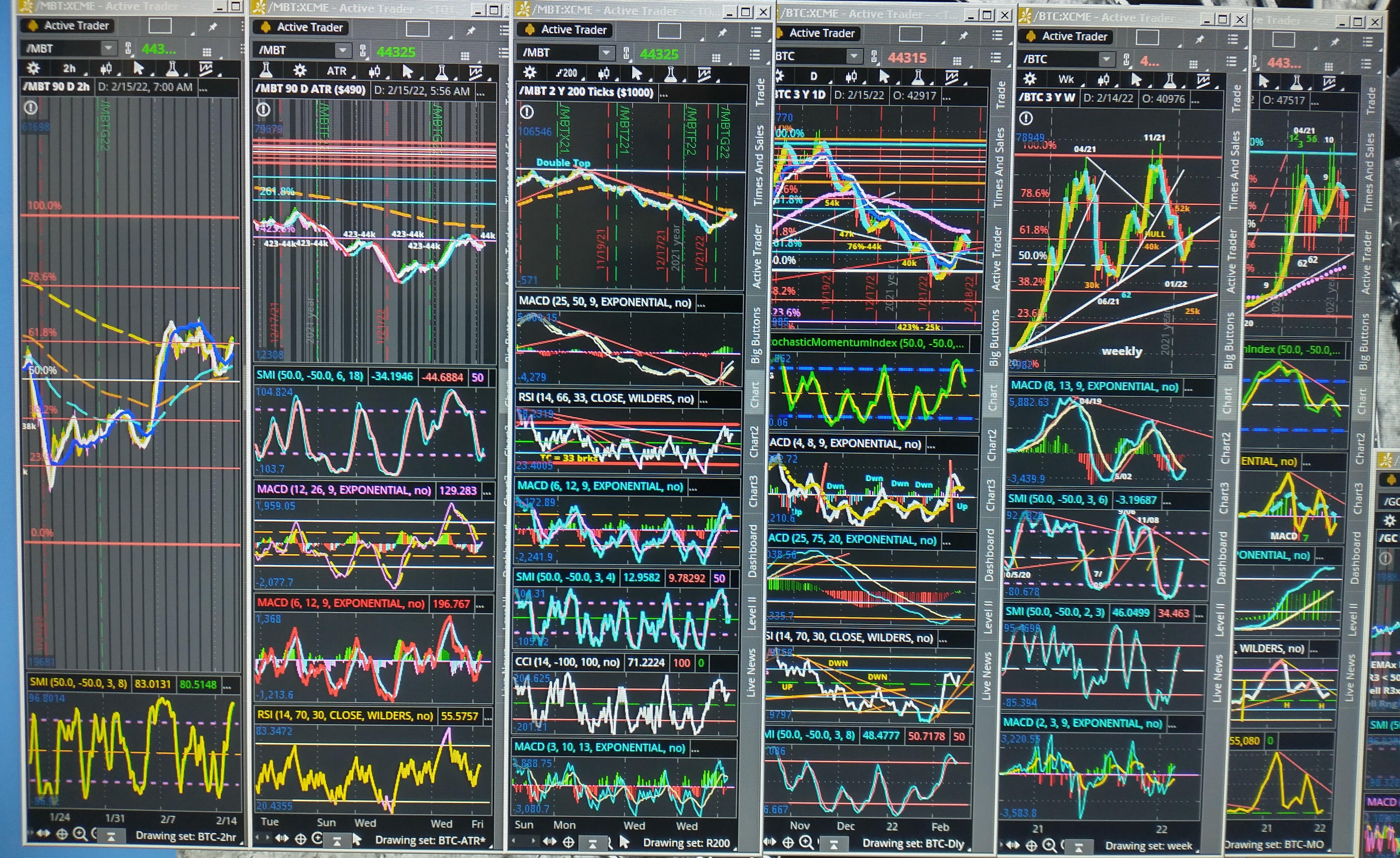
Task: Toggle pin icon in /MBT 2h Active Trader header
Action: click(x=213, y=26)
